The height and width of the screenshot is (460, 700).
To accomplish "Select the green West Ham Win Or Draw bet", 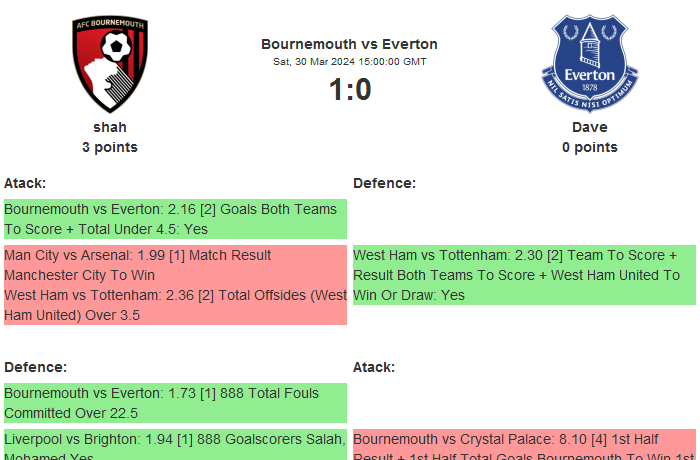I will (x=523, y=275).
